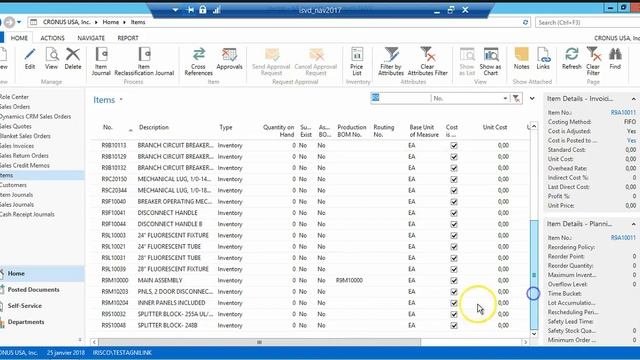Screen dimensions: 640x360
Task: Switch to the NAVIGATE ribbon tab
Action: point(91,38)
